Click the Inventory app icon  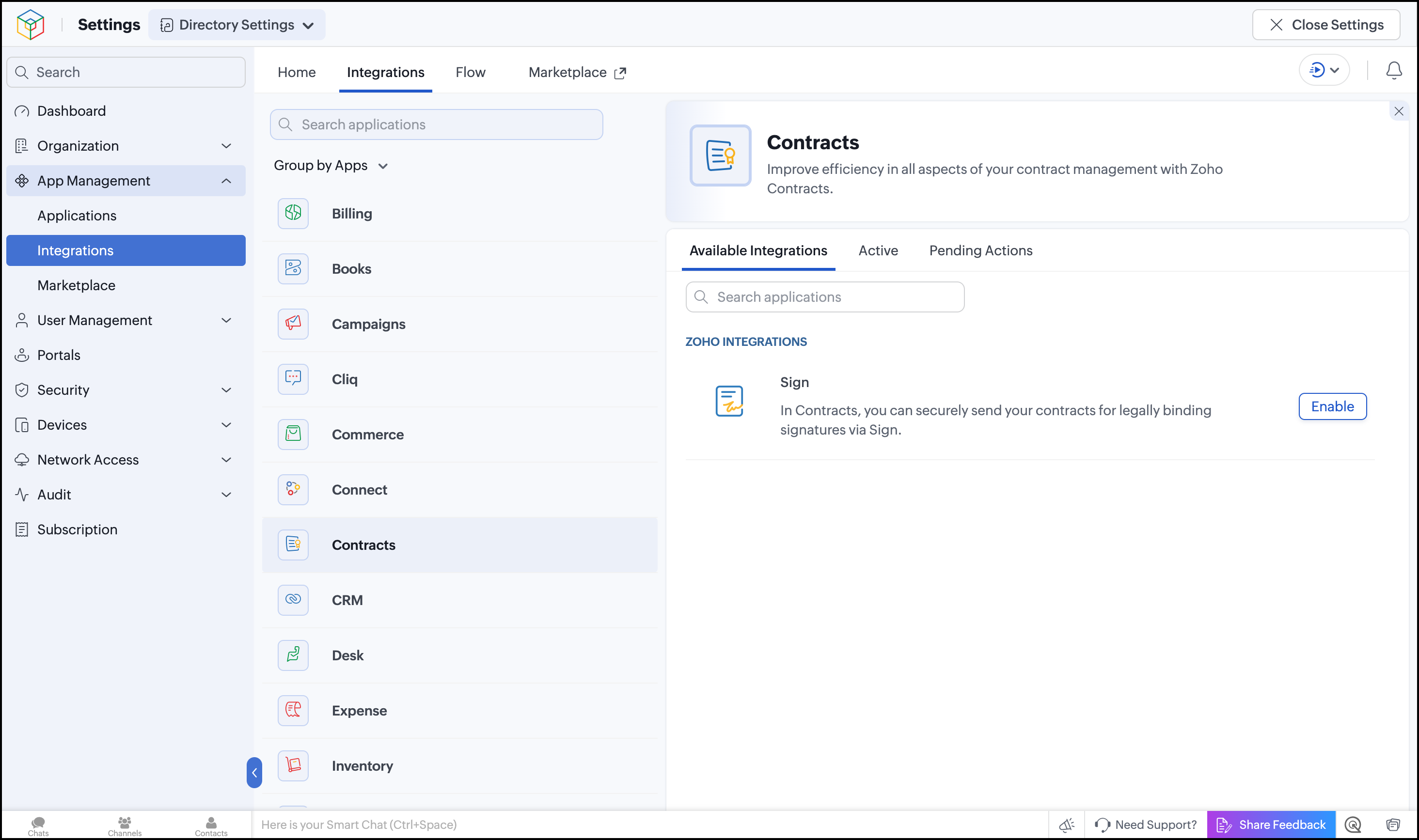pos(293,765)
